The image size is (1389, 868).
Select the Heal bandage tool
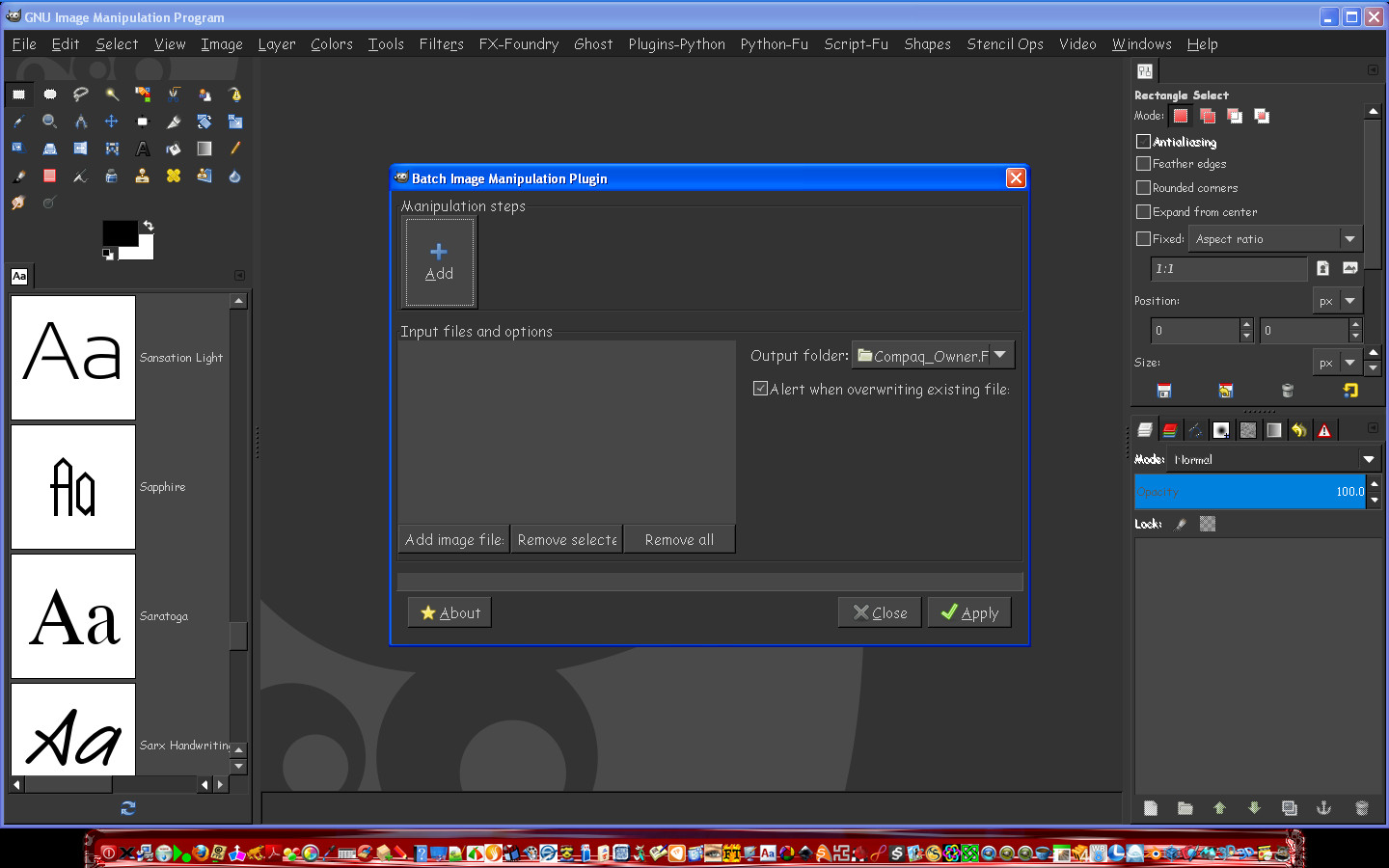(x=173, y=176)
